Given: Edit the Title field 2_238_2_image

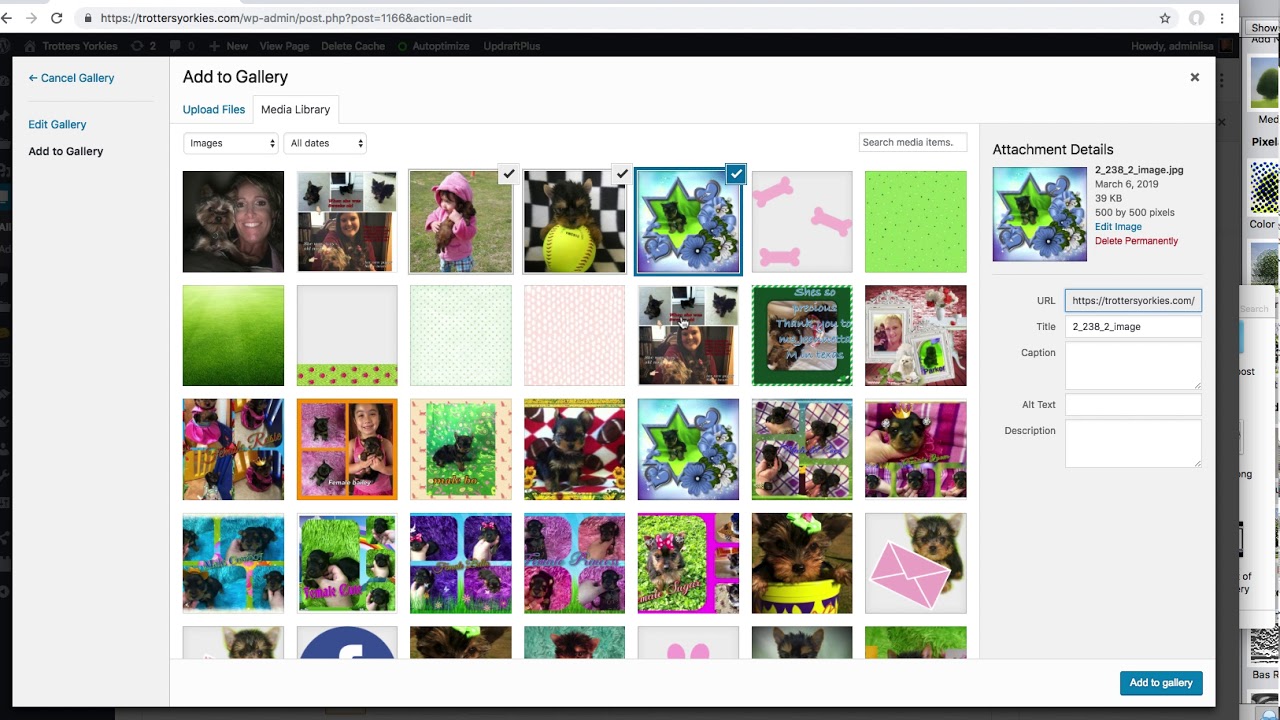Looking at the screenshot, I should [x=1133, y=326].
